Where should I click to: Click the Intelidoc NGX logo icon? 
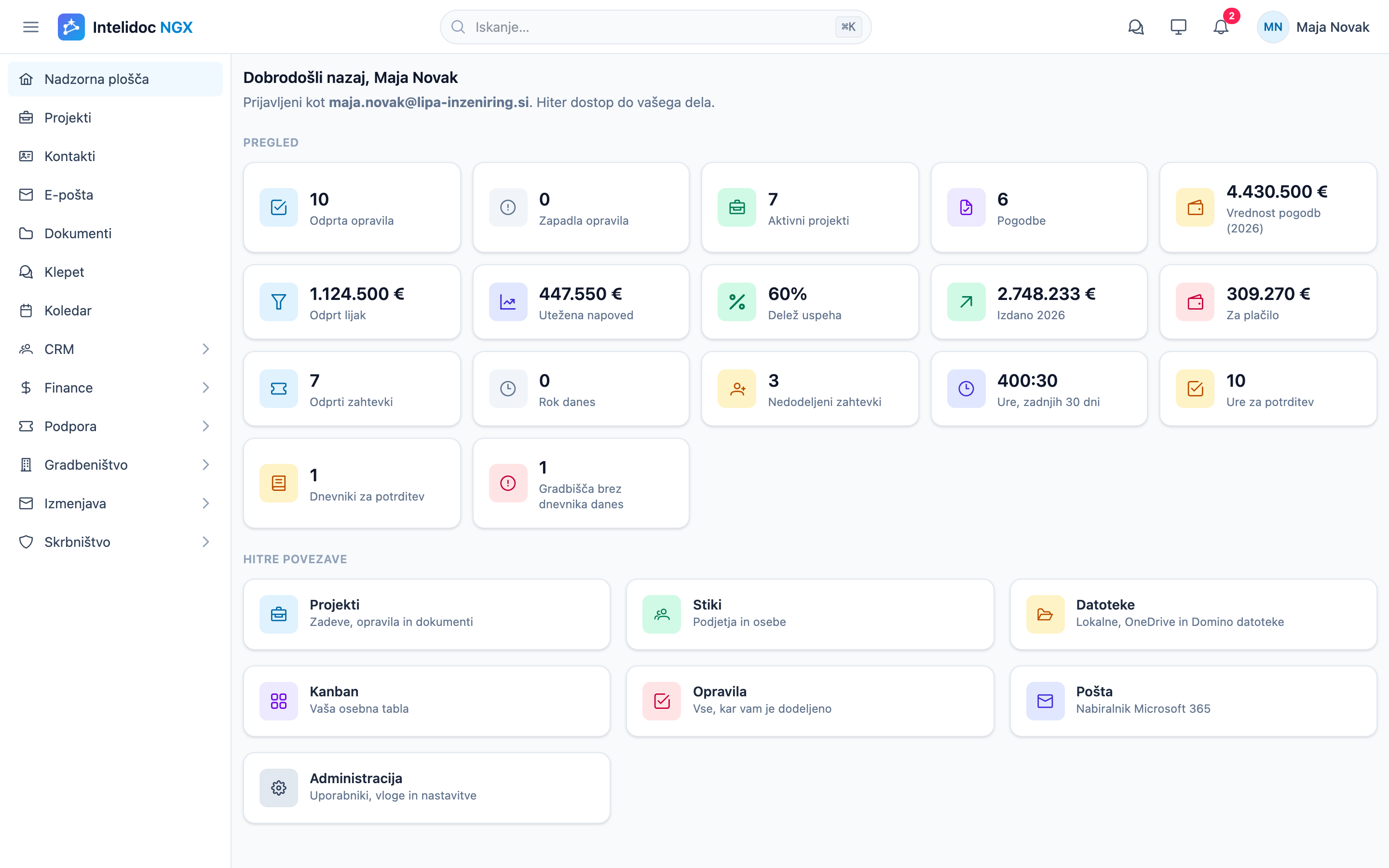click(71, 27)
